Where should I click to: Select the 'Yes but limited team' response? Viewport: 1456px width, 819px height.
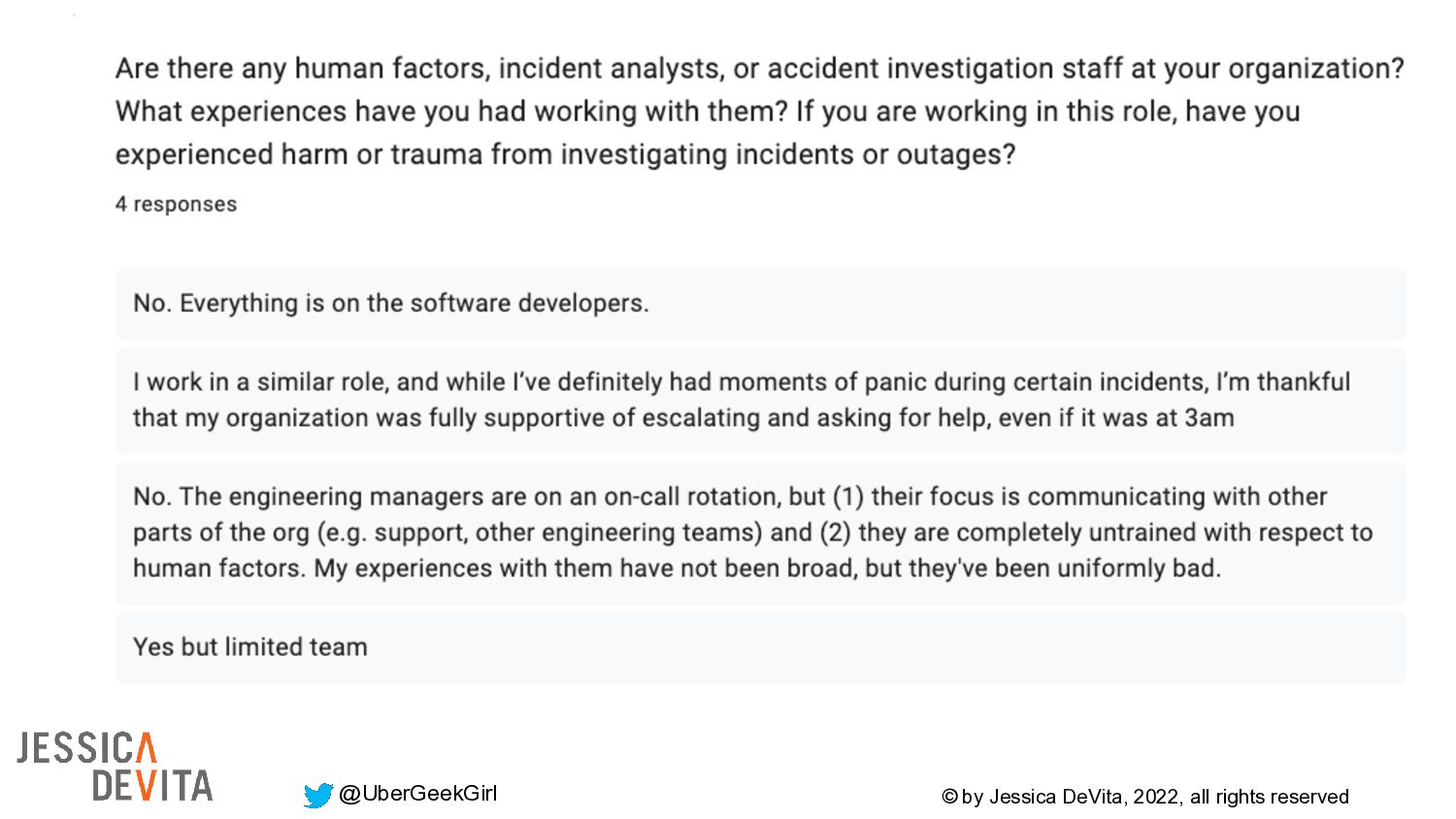250,647
